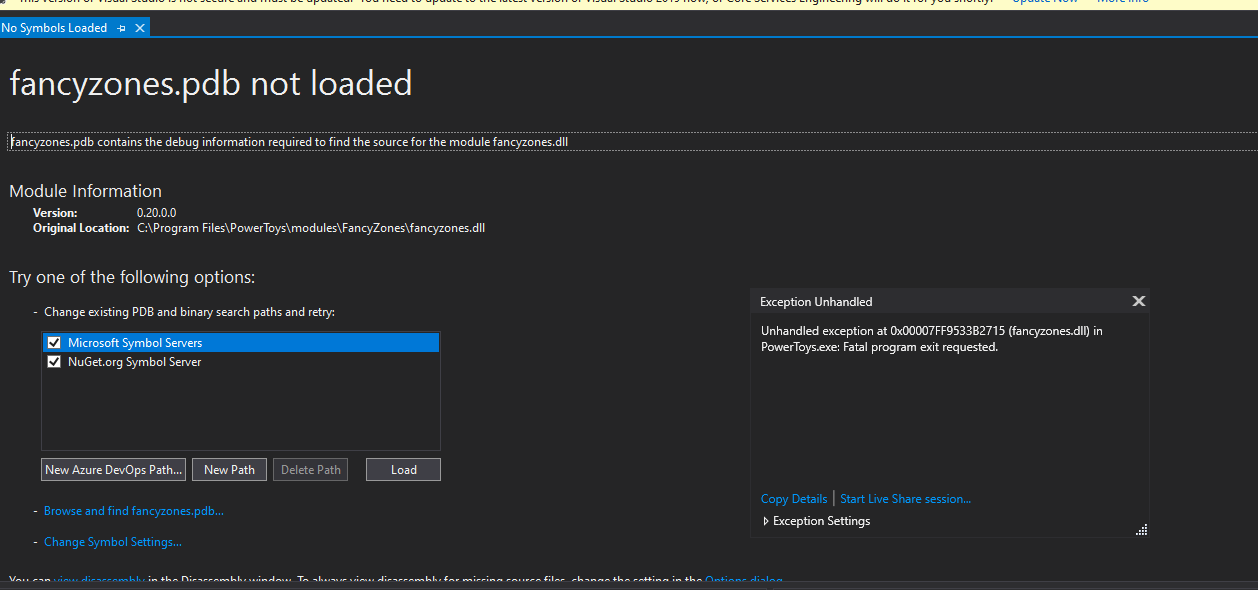Load symbols with the Load button

(403, 470)
